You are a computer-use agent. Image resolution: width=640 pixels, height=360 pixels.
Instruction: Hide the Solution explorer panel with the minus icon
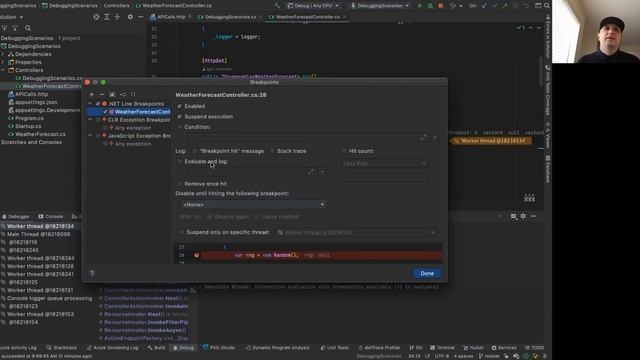[141, 17]
